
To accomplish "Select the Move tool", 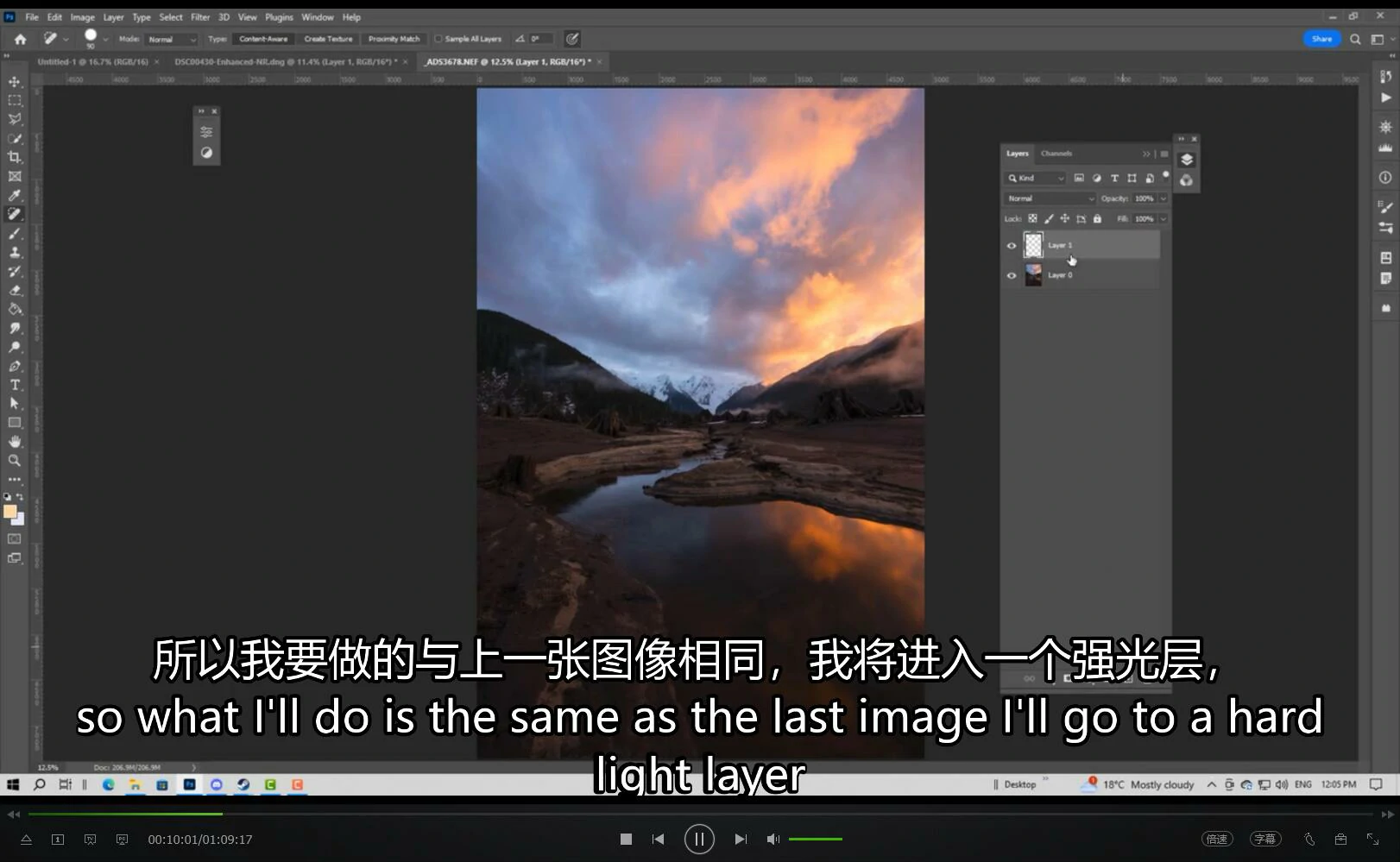I will click(15, 81).
